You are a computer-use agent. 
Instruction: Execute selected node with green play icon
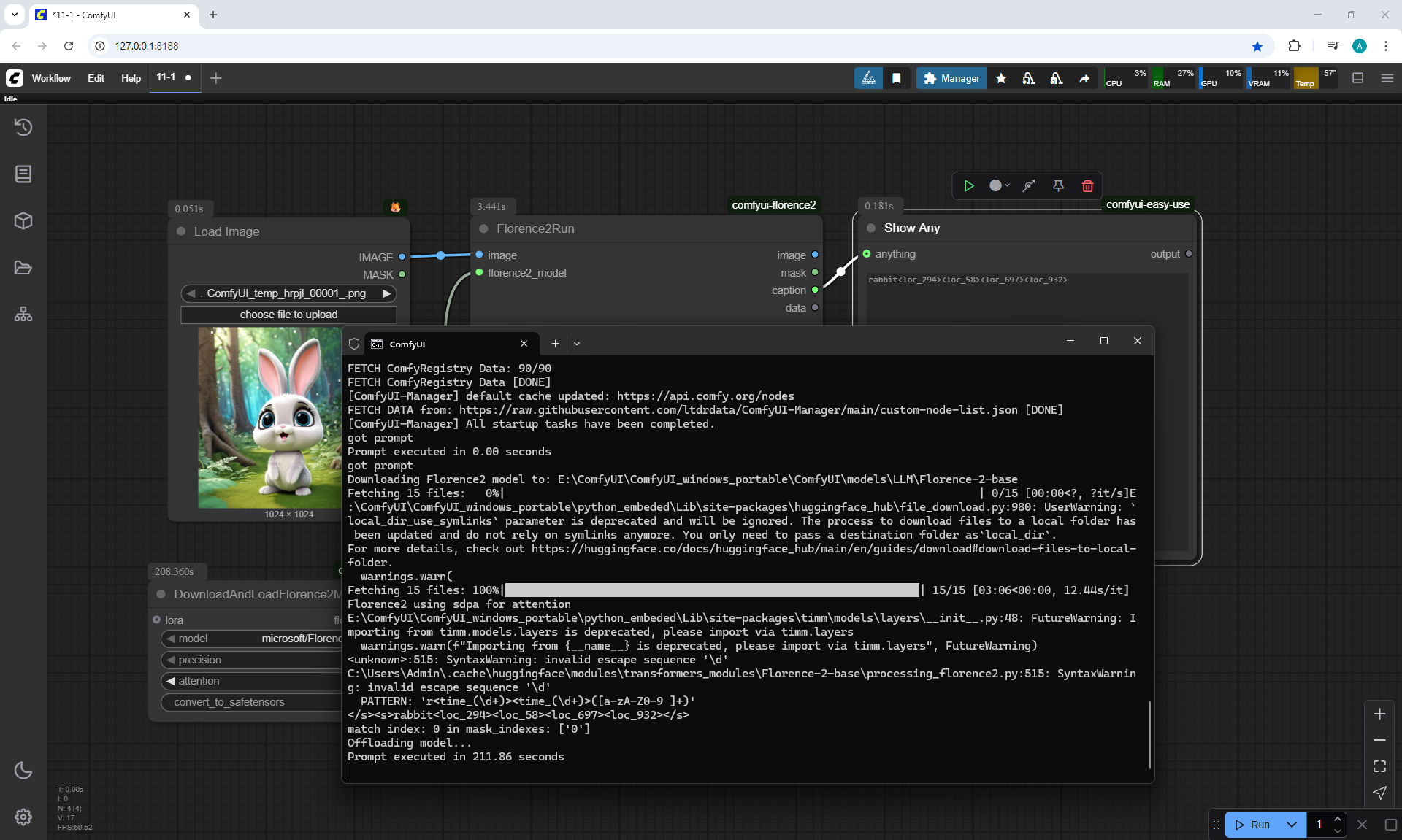tap(968, 185)
